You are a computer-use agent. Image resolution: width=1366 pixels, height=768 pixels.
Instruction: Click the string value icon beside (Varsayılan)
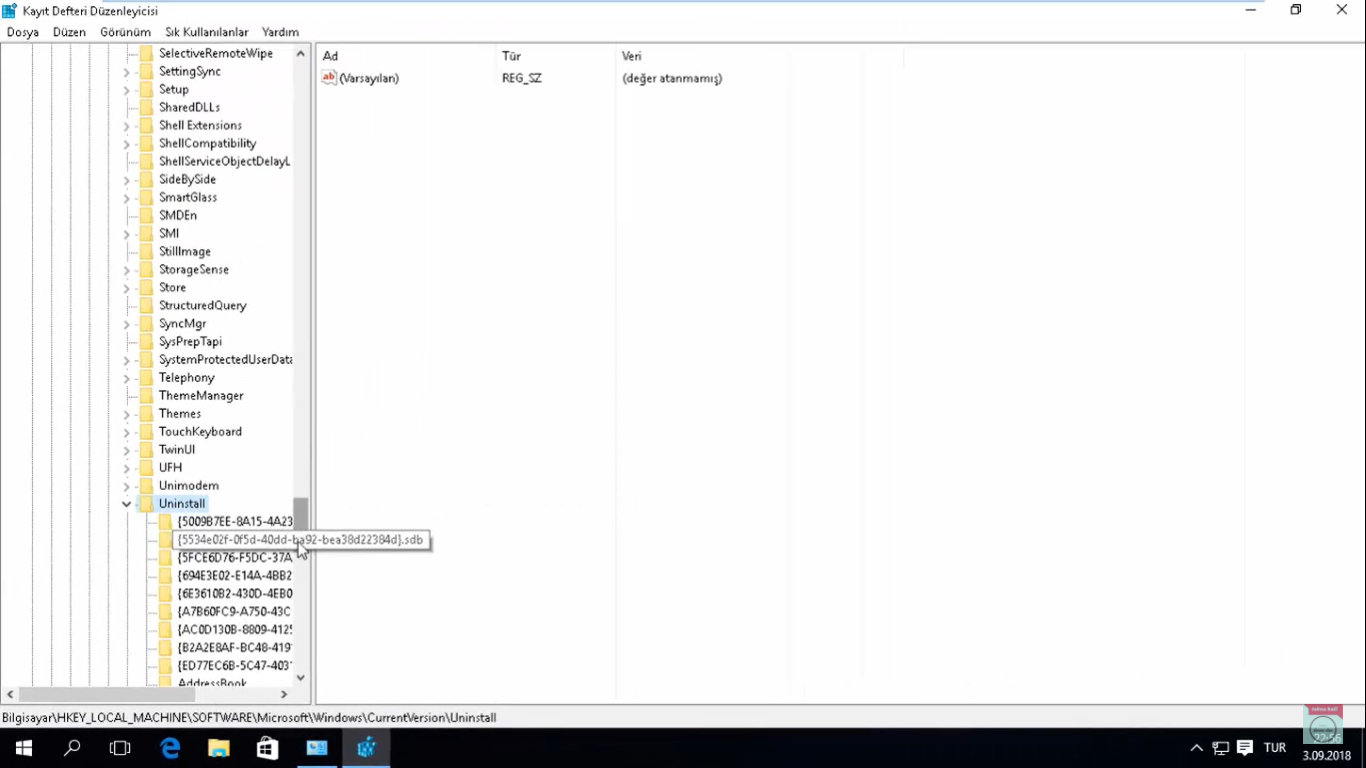pos(329,78)
